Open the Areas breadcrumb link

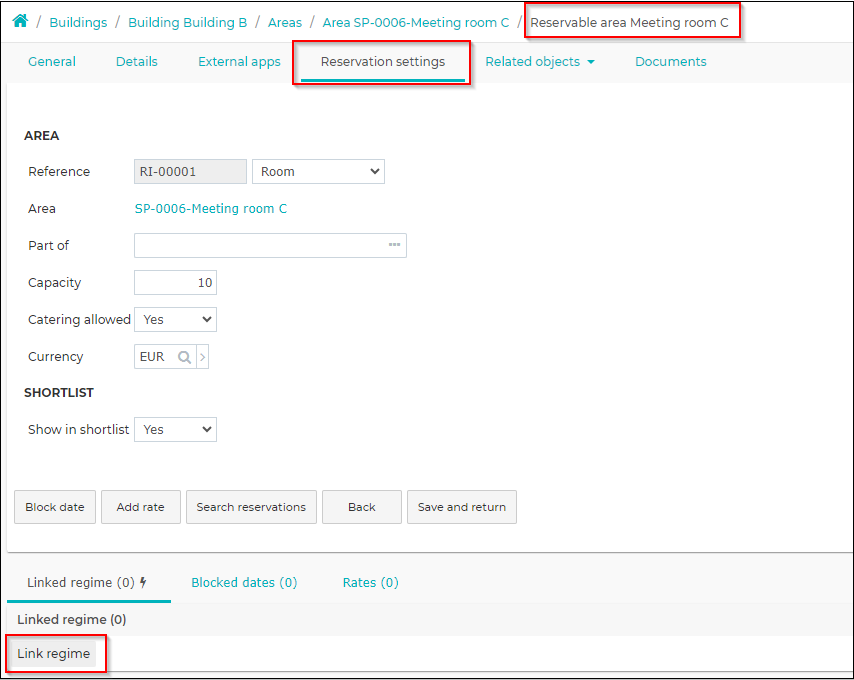pyautogui.click(x=285, y=22)
